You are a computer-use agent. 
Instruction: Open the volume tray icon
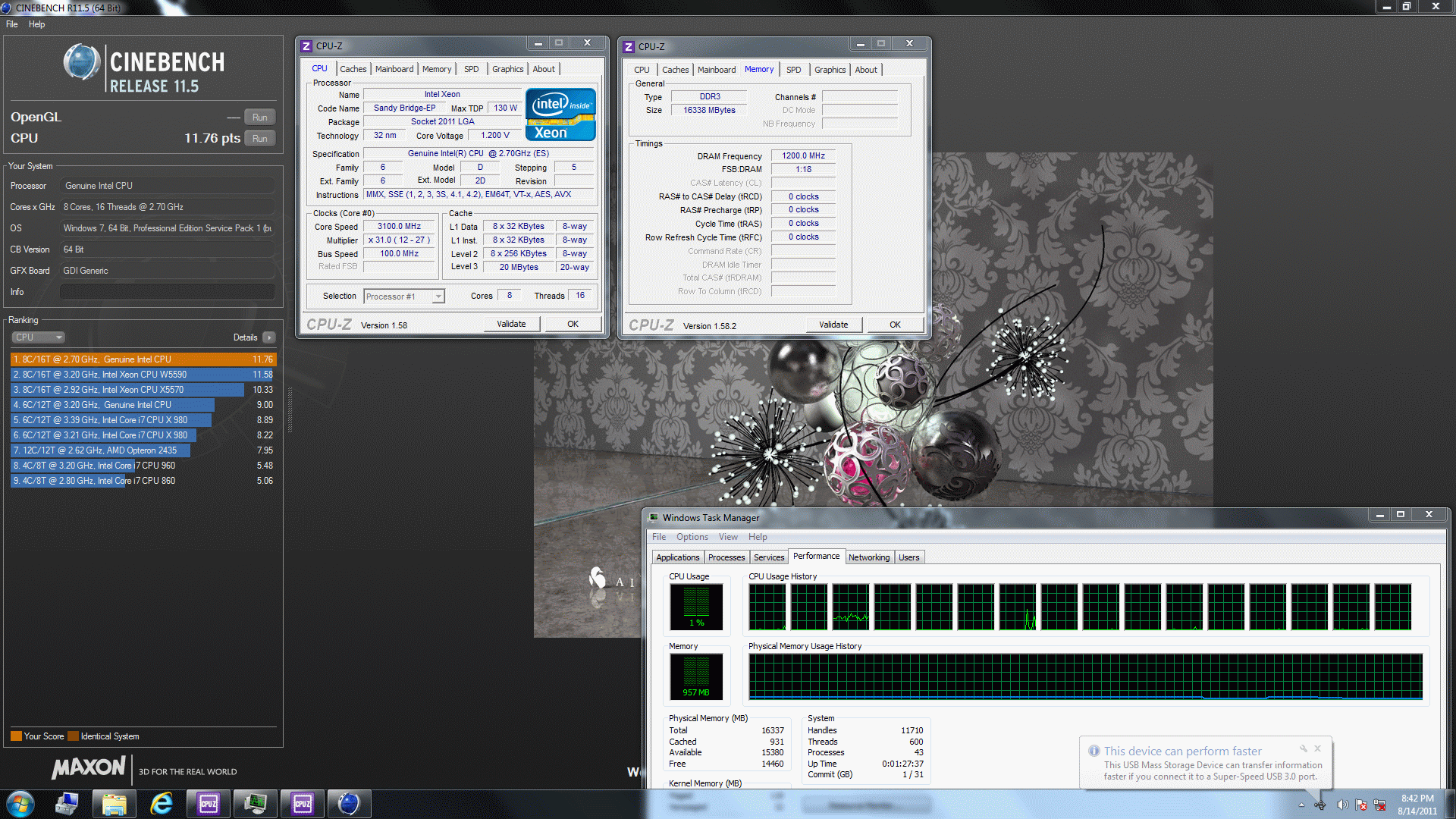pyautogui.click(x=1341, y=805)
